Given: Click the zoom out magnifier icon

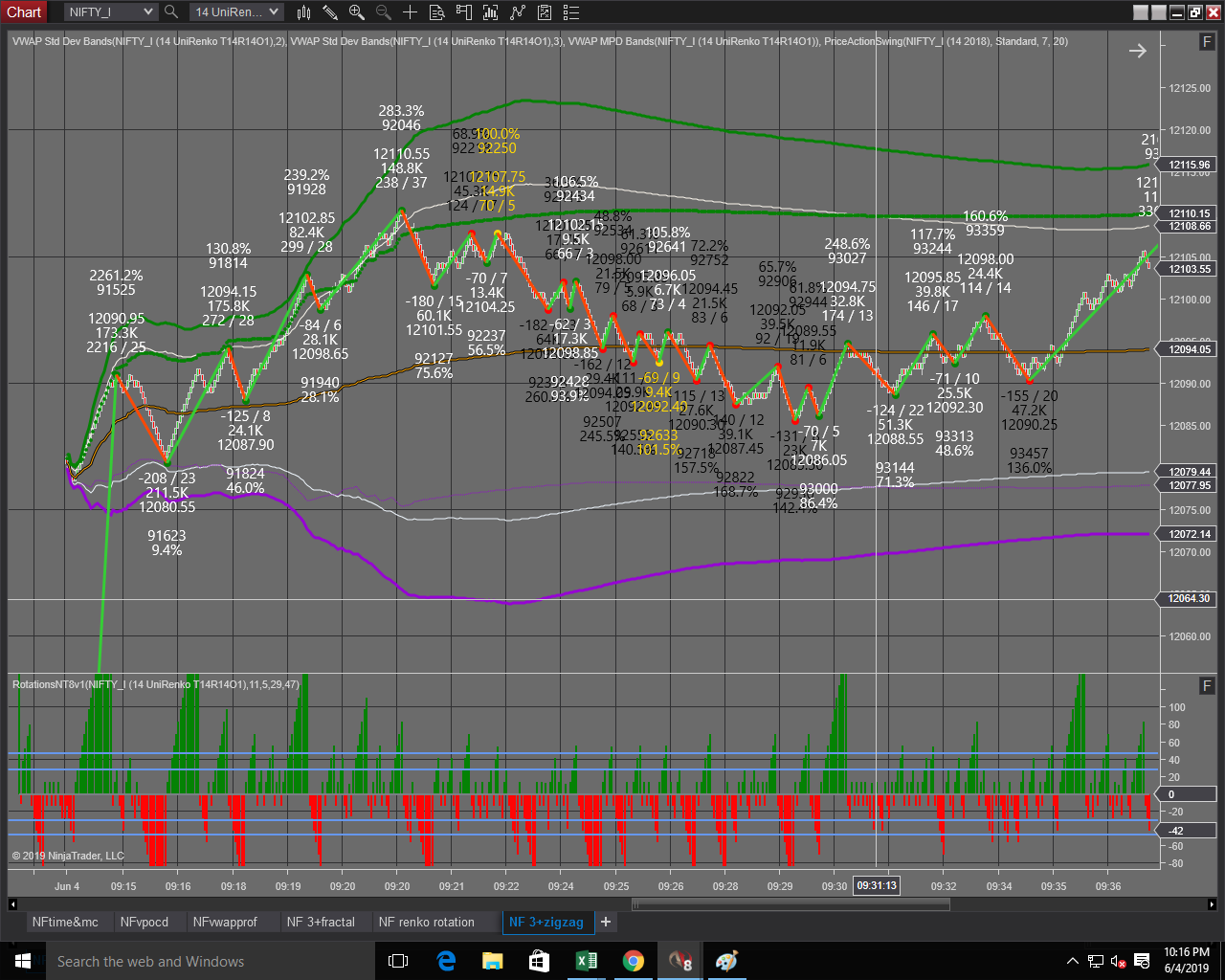Looking at the screenshot, I should [x=383, y=12].
